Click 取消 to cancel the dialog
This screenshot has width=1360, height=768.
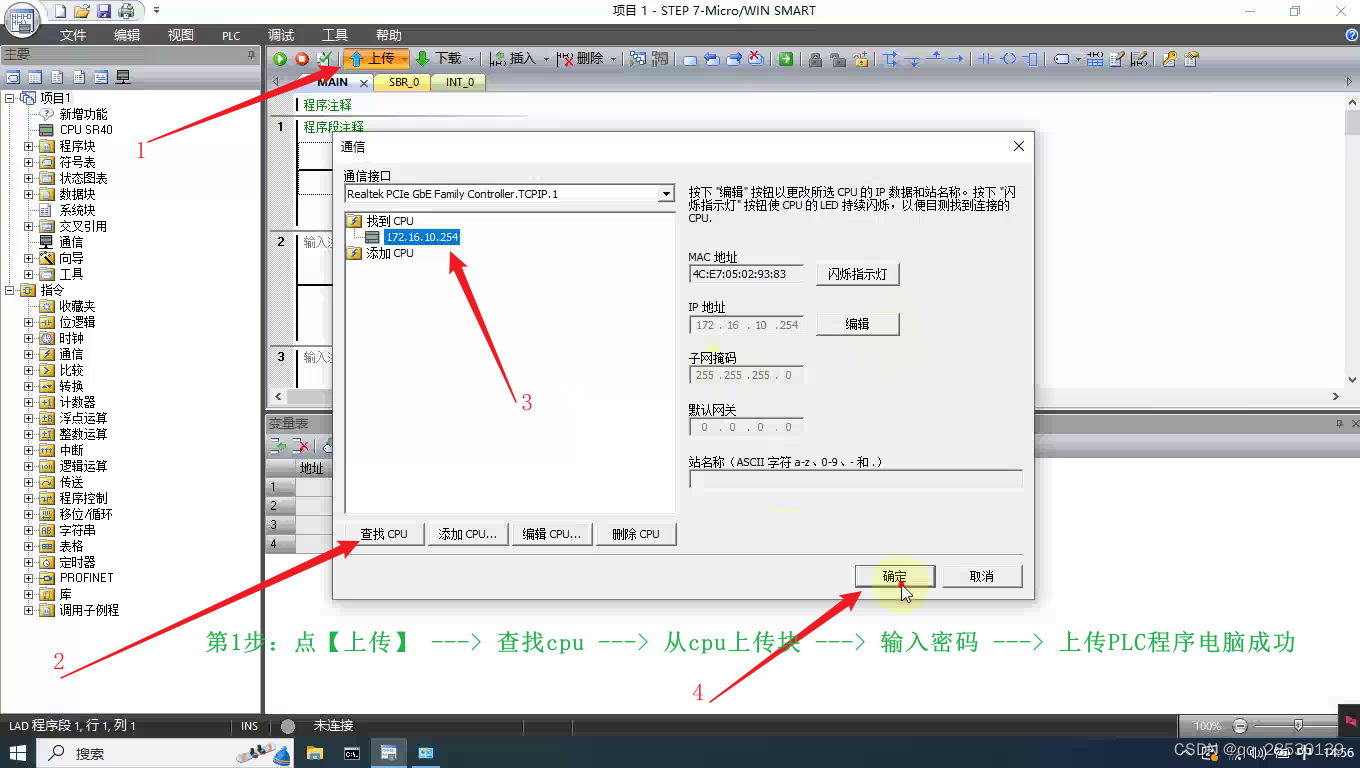tap(982, 576)
